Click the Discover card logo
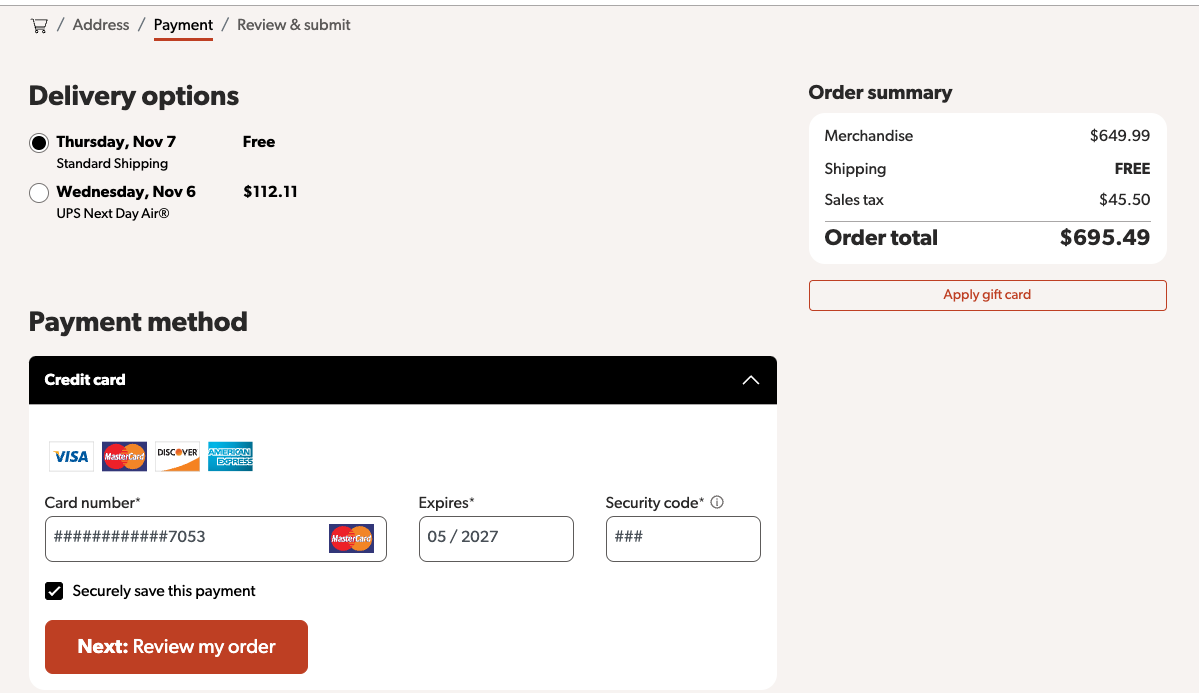The height and width of the screenshot is (693, 1199). [177, 456]
